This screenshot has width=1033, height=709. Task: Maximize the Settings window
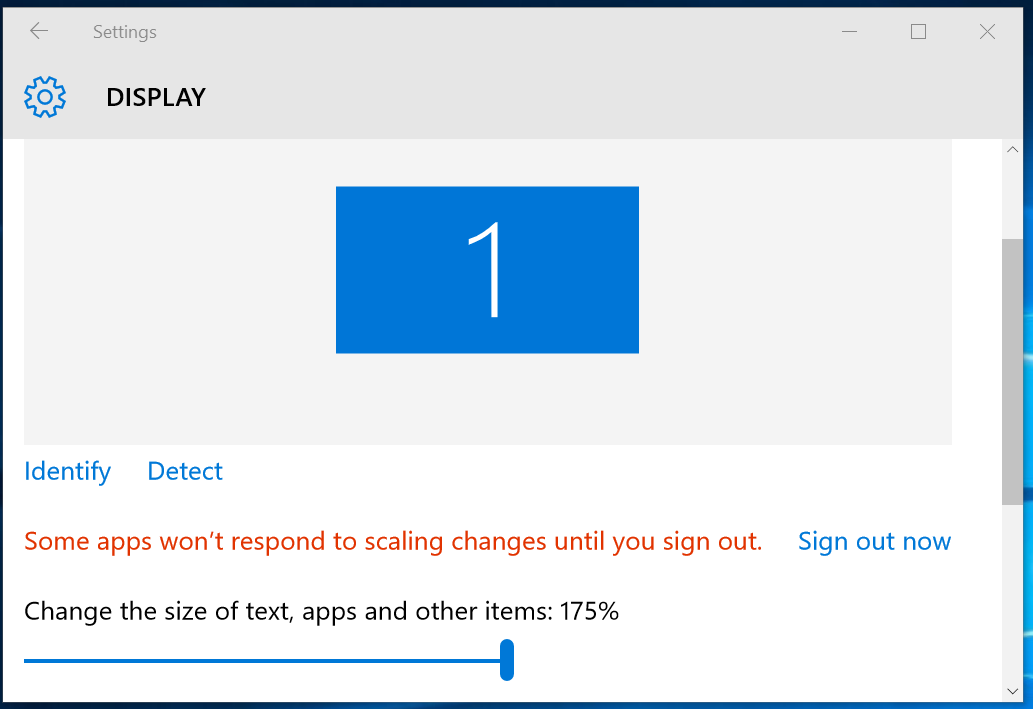click(918, 32)
